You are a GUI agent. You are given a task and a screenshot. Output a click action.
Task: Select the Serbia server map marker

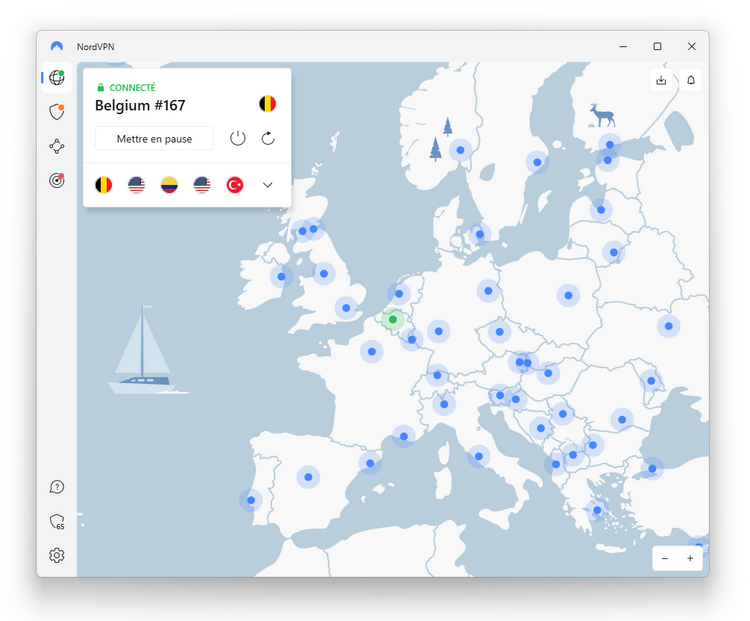pos(563,414)
